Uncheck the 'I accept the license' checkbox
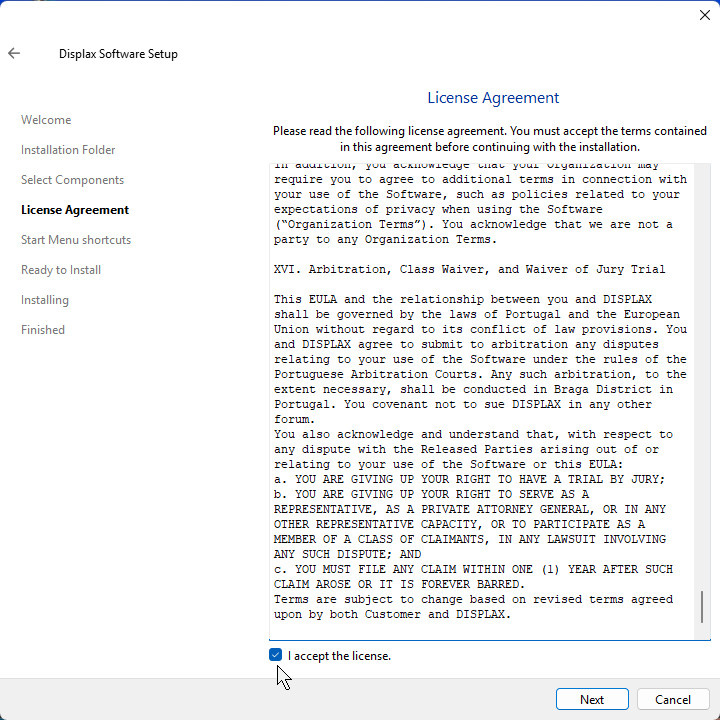Screen dimensions: 720x720 (x=276, y=655)
